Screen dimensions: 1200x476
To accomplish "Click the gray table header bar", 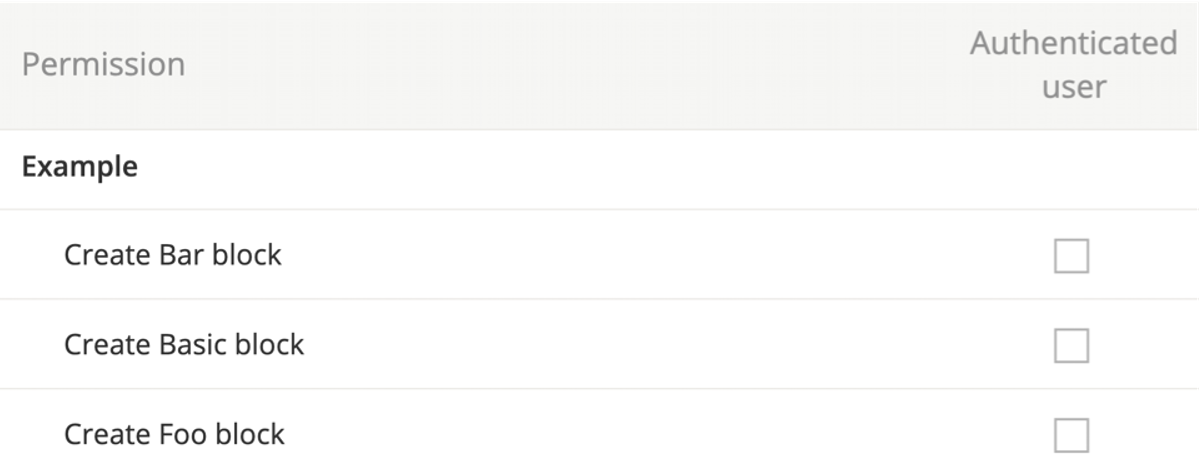I will 600,65.
